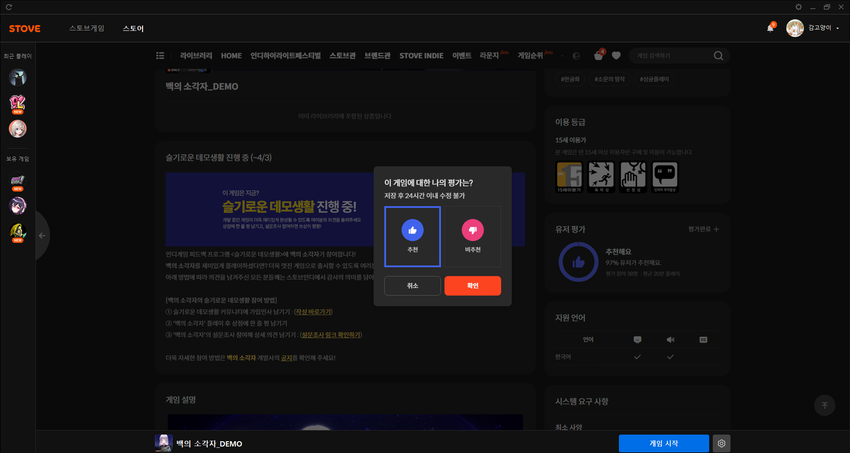The image size is (850, 453).
Task: Click 평가완료 plus link
Action: (x=704, y=229)
